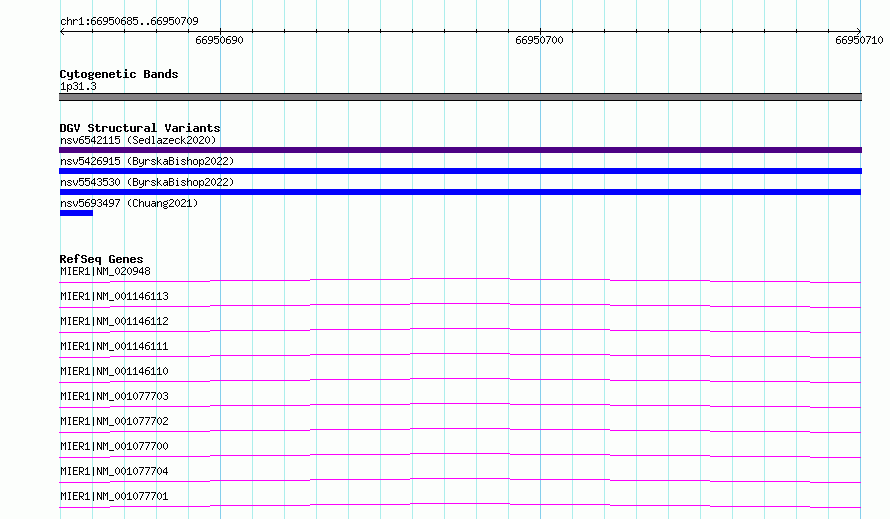Click the magenta intron line of NM_001146111
890x519 pixels.
(x=460, y=354)
